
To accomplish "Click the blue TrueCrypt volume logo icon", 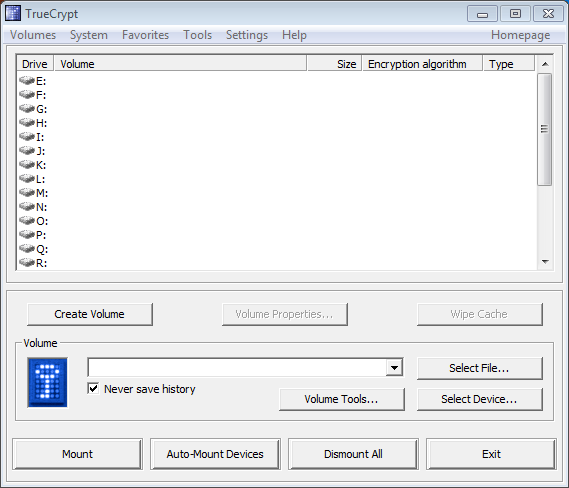I will [48, 382].
